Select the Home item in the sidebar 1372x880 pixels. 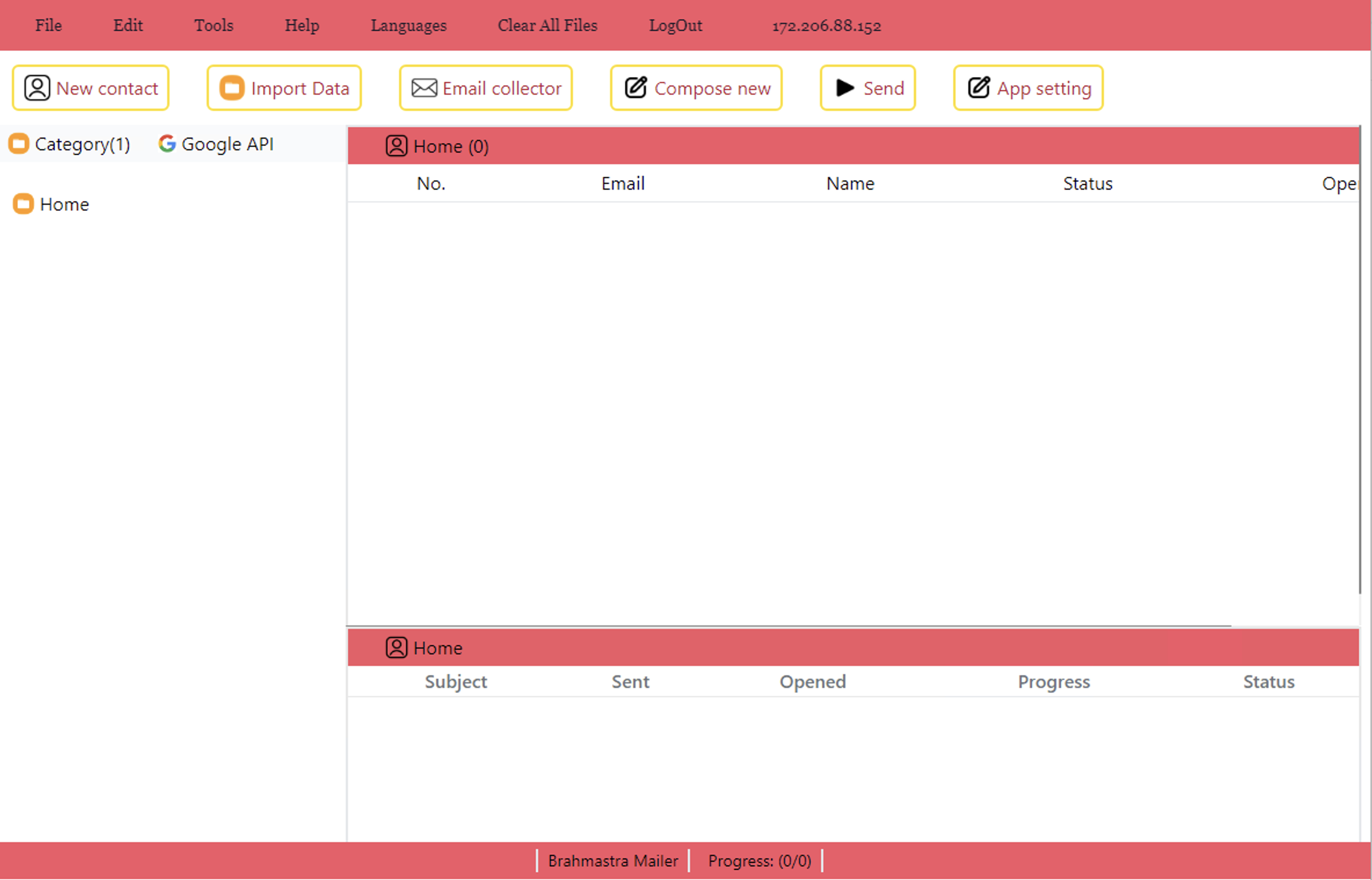tap(64, 203)
